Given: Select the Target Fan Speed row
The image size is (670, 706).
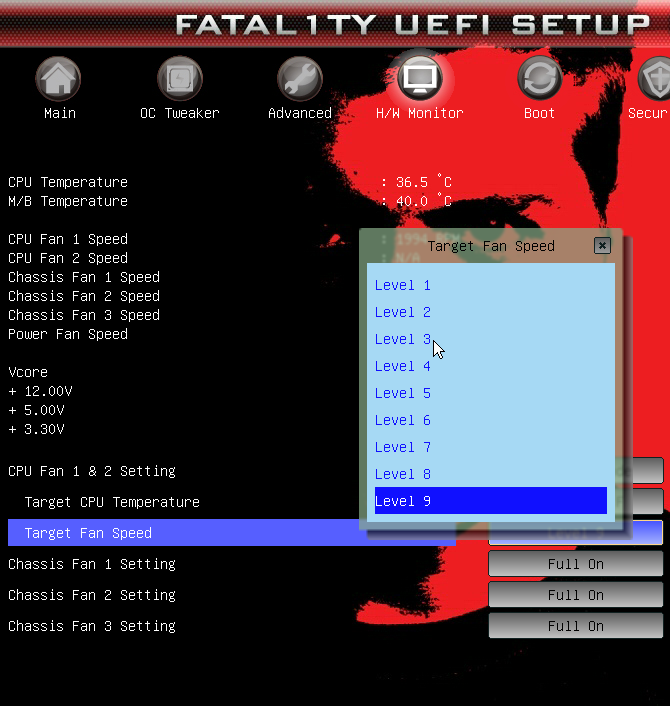Looking at the screenshot, I should click(x=232, y=533).
